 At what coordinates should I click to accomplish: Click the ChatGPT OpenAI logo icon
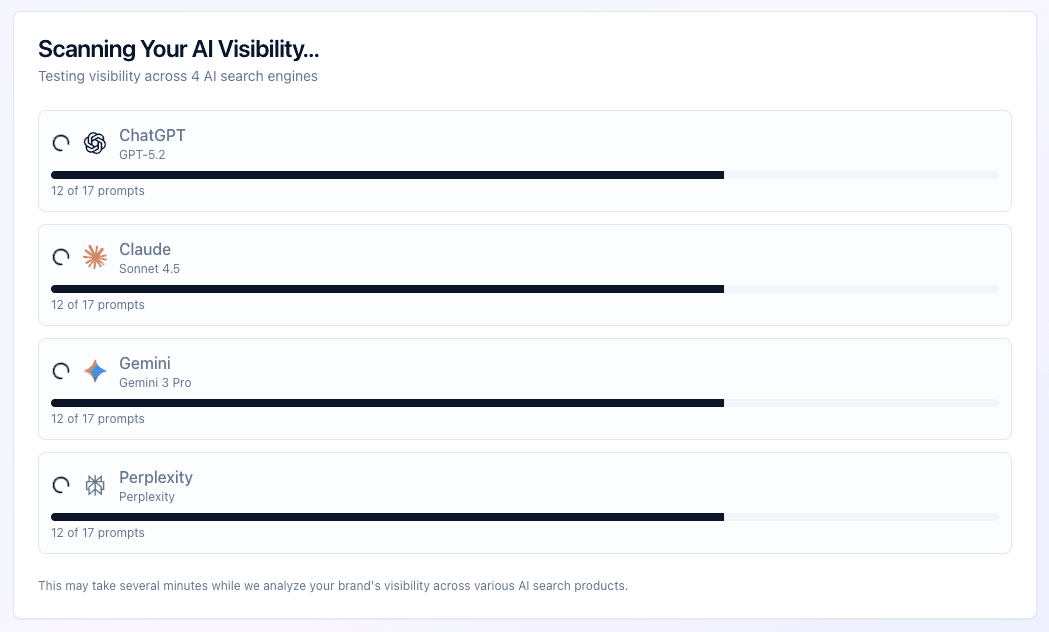95,143
